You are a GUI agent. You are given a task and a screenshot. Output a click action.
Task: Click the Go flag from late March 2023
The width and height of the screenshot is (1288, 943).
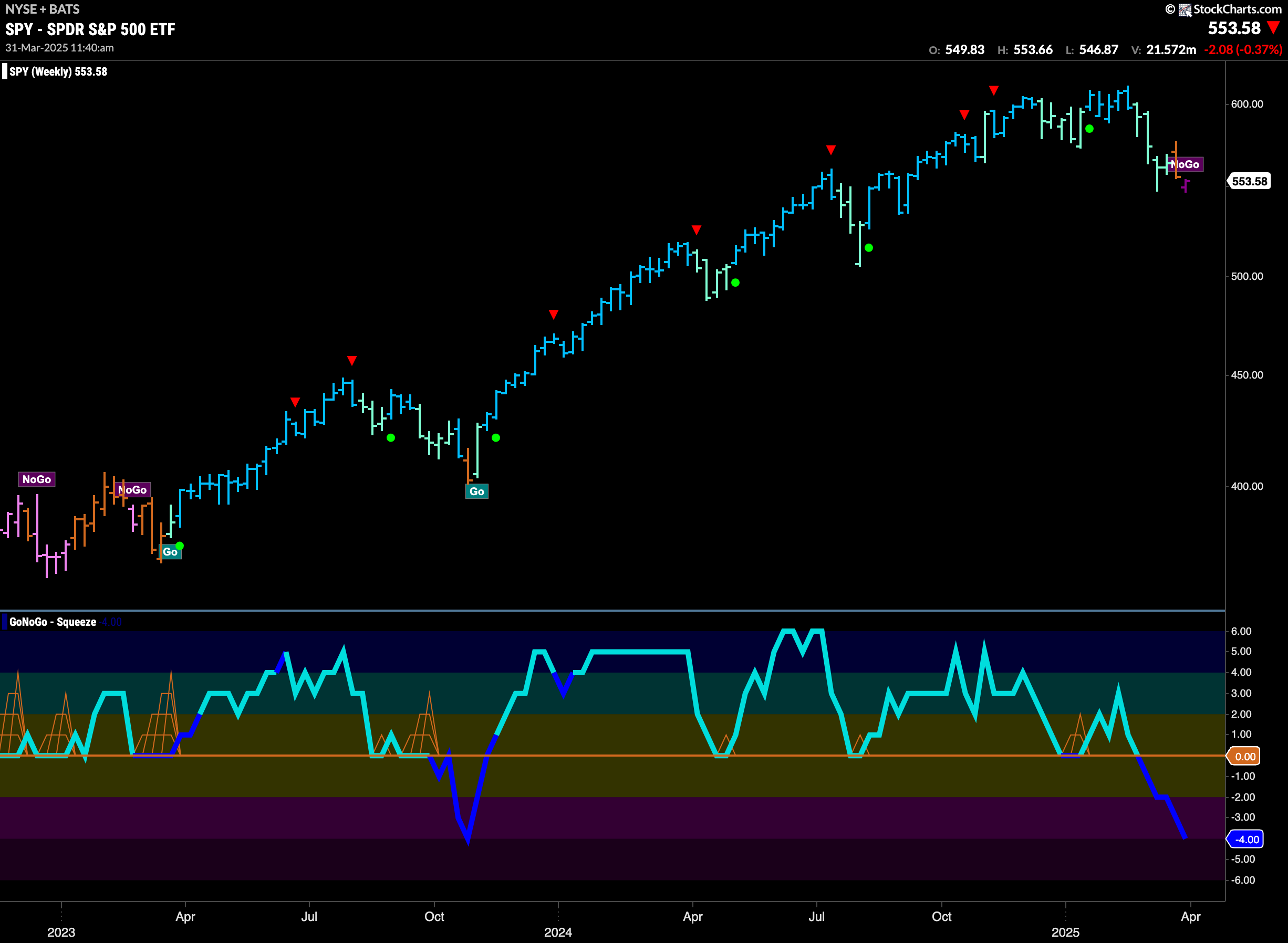click(170, 552)
